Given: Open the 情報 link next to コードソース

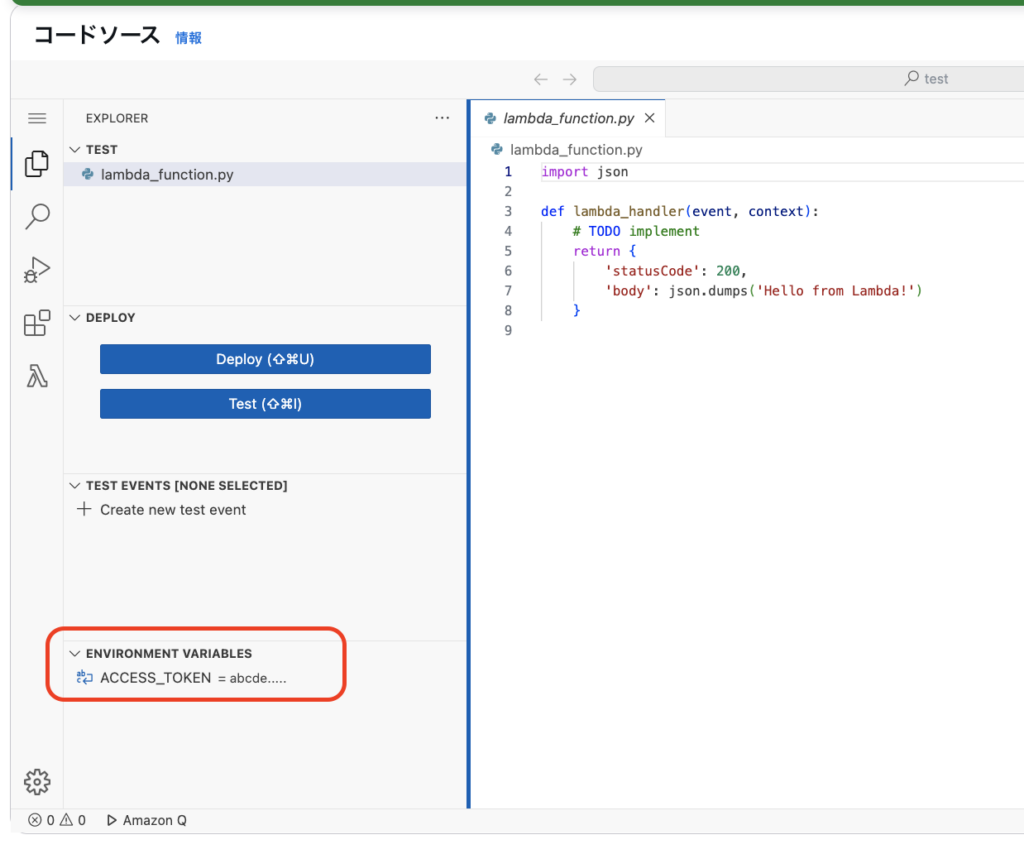Looking at the screenshot, I should point(188,37).
